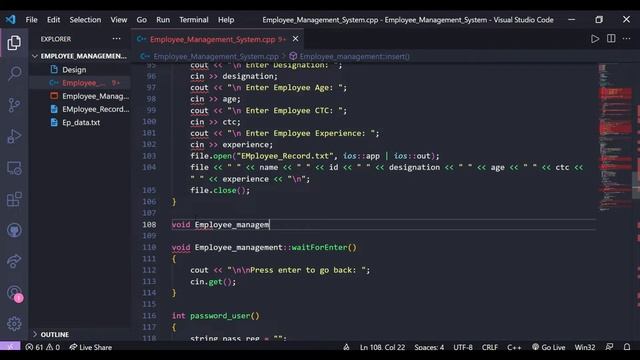
Task: Click the editor vertical scrollbar thumb
Action: click(x=636, y=185)
